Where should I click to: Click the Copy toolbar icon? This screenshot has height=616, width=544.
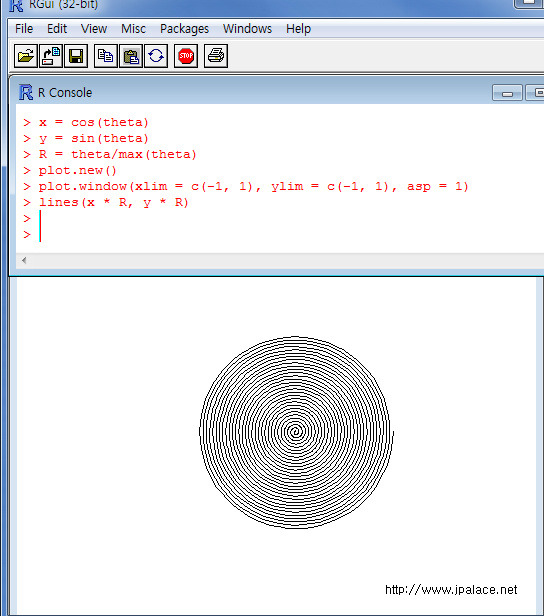(x=106, y=56)
